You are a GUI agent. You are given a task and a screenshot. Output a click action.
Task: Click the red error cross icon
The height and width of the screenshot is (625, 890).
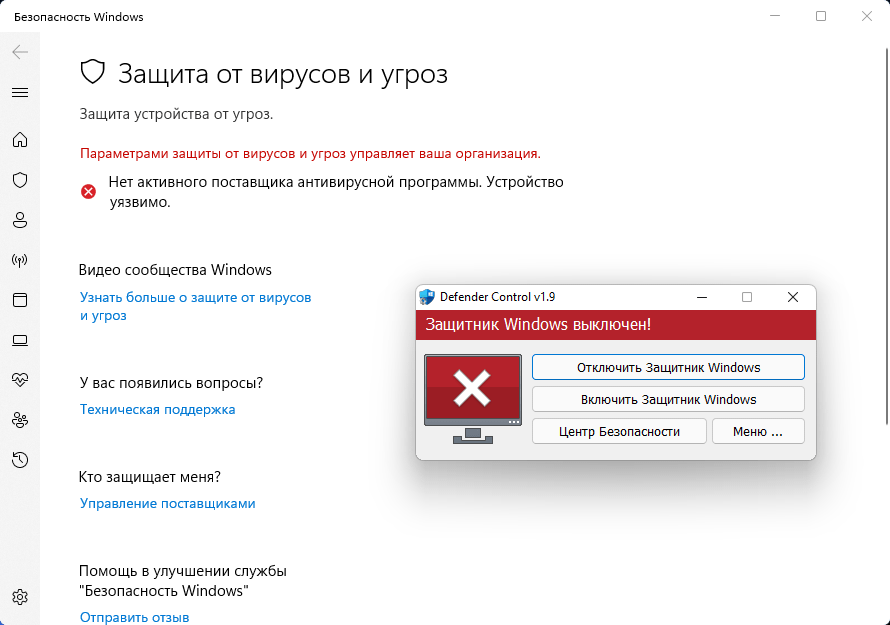[x=89, y=192]
